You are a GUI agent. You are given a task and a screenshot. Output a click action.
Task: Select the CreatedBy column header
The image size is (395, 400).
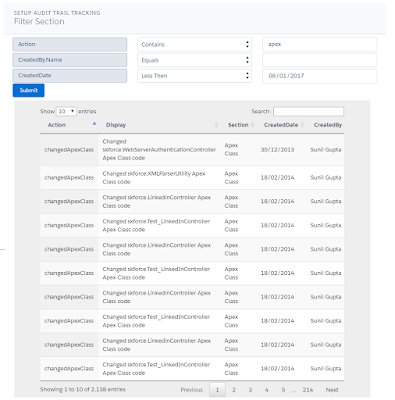pos(328,125)
